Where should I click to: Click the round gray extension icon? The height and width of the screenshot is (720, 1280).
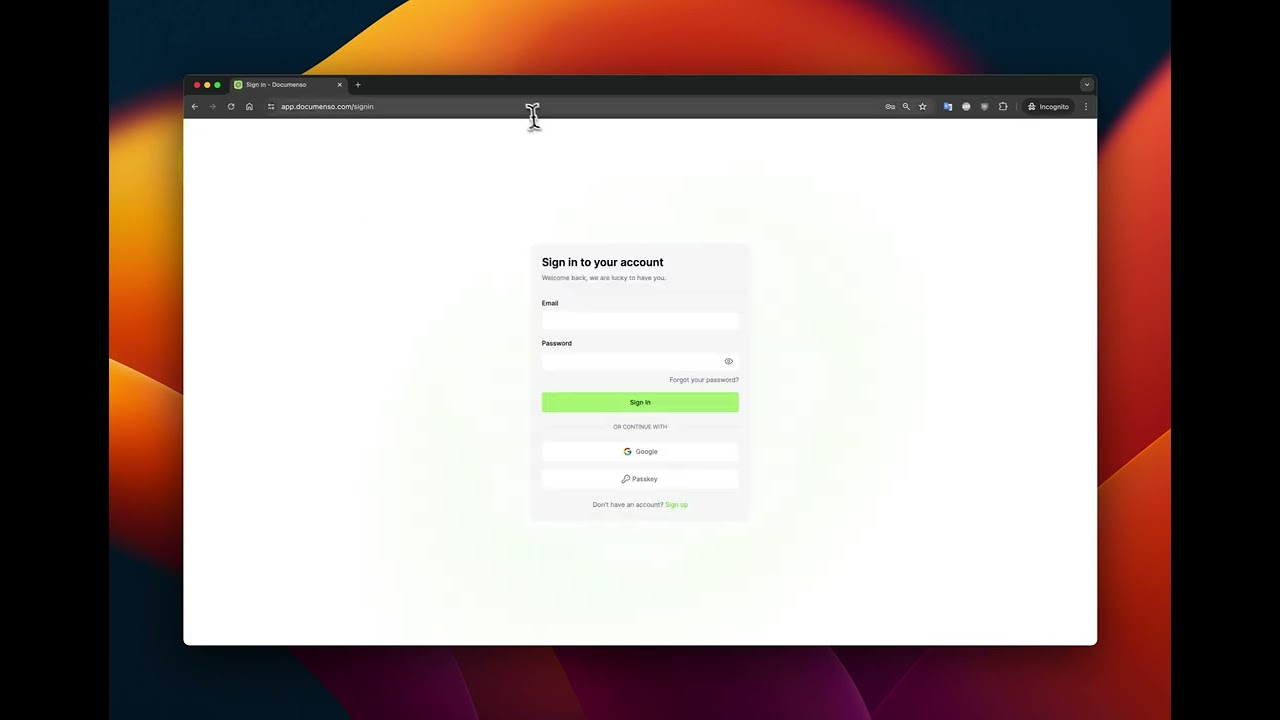click(x=966, y=107)
